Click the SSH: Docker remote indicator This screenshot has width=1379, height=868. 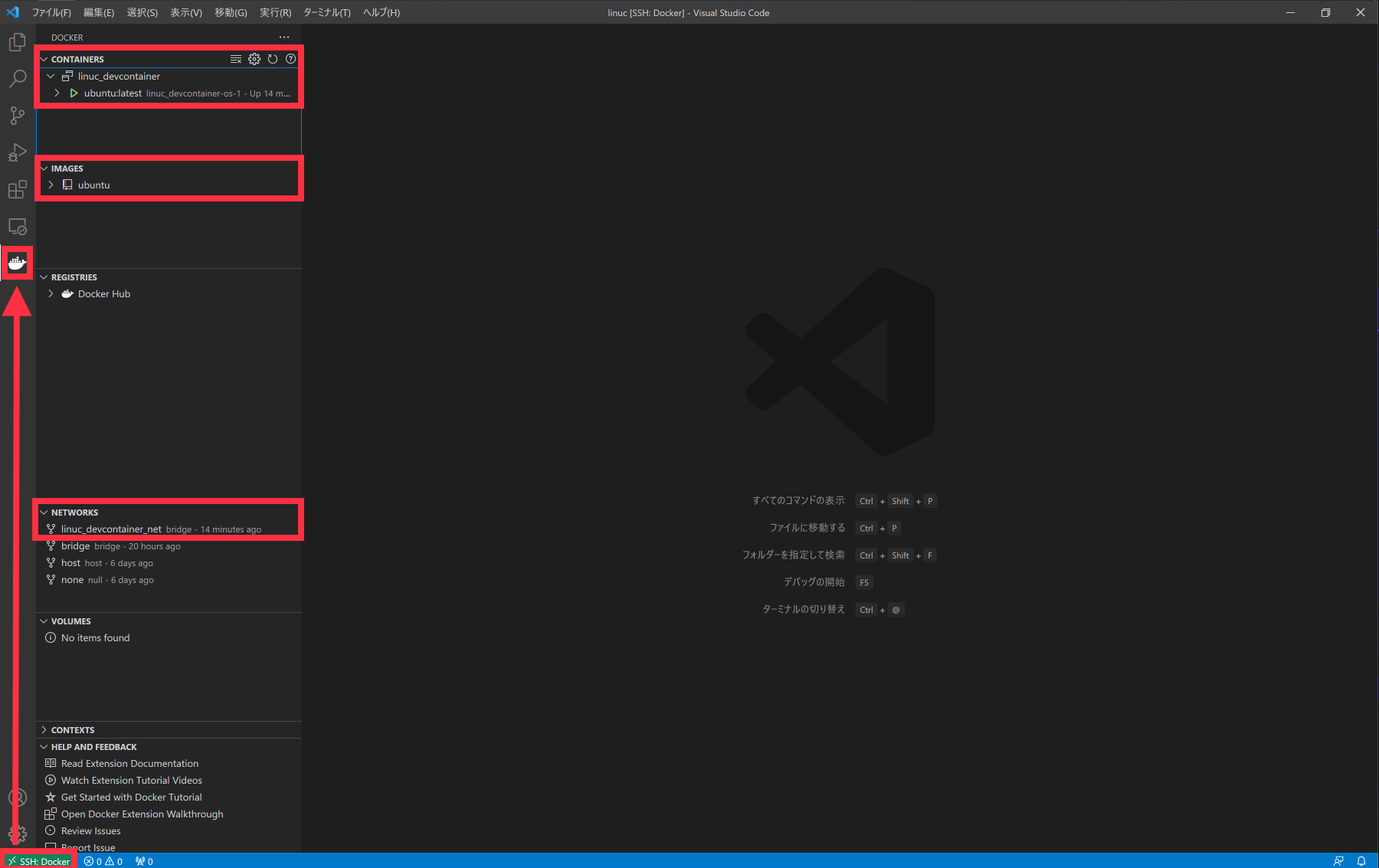tap(38, 860)
